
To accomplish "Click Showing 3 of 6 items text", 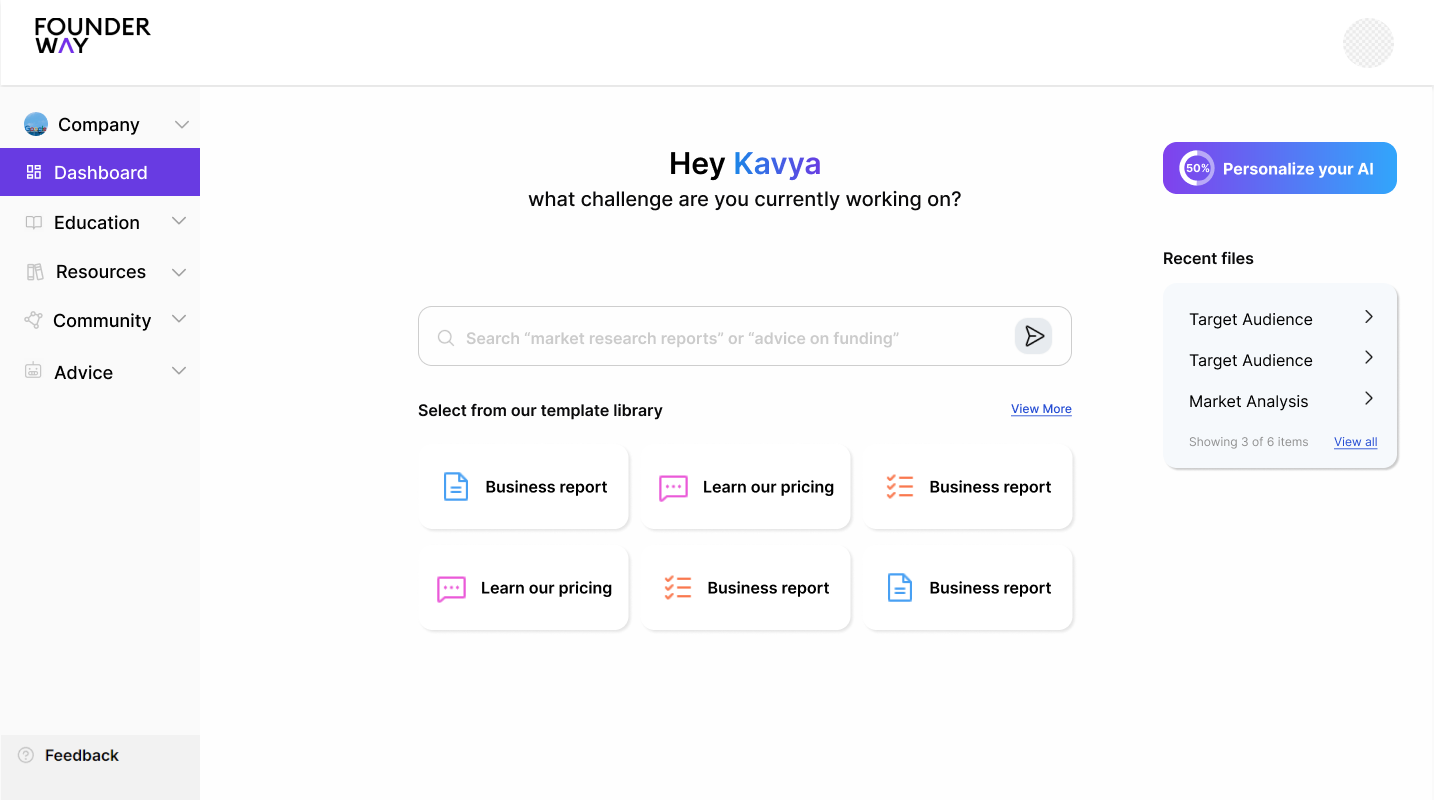I will click(1248, 442).
